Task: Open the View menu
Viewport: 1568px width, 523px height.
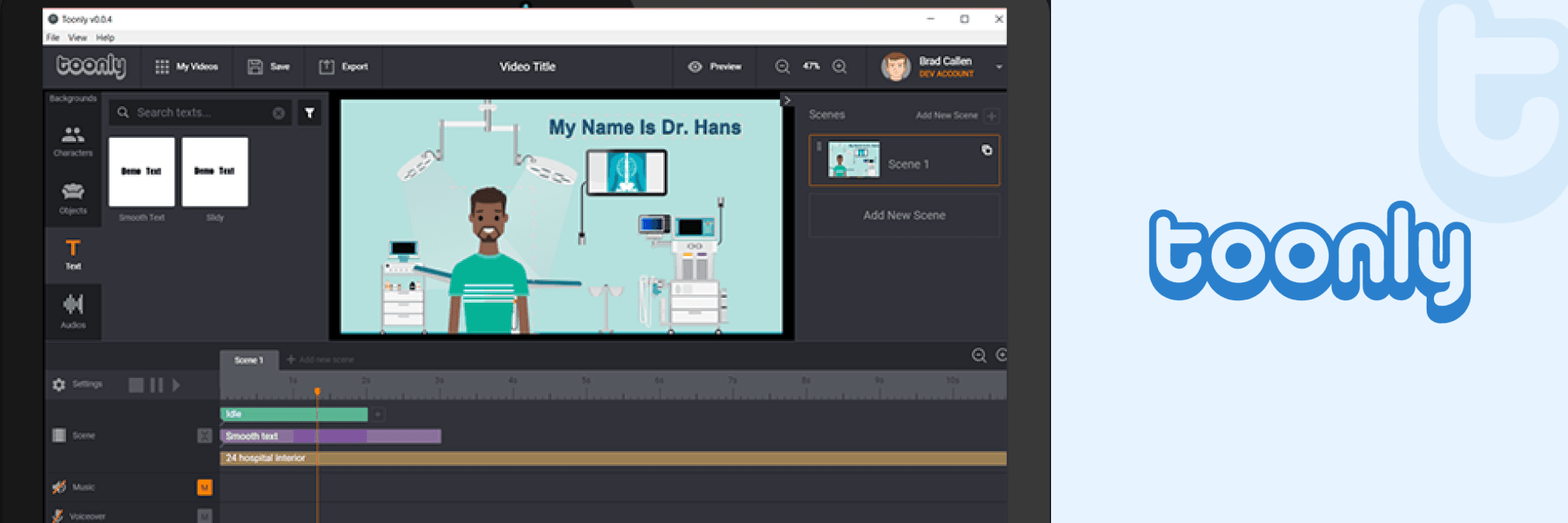Action: (x=78, y=38)
